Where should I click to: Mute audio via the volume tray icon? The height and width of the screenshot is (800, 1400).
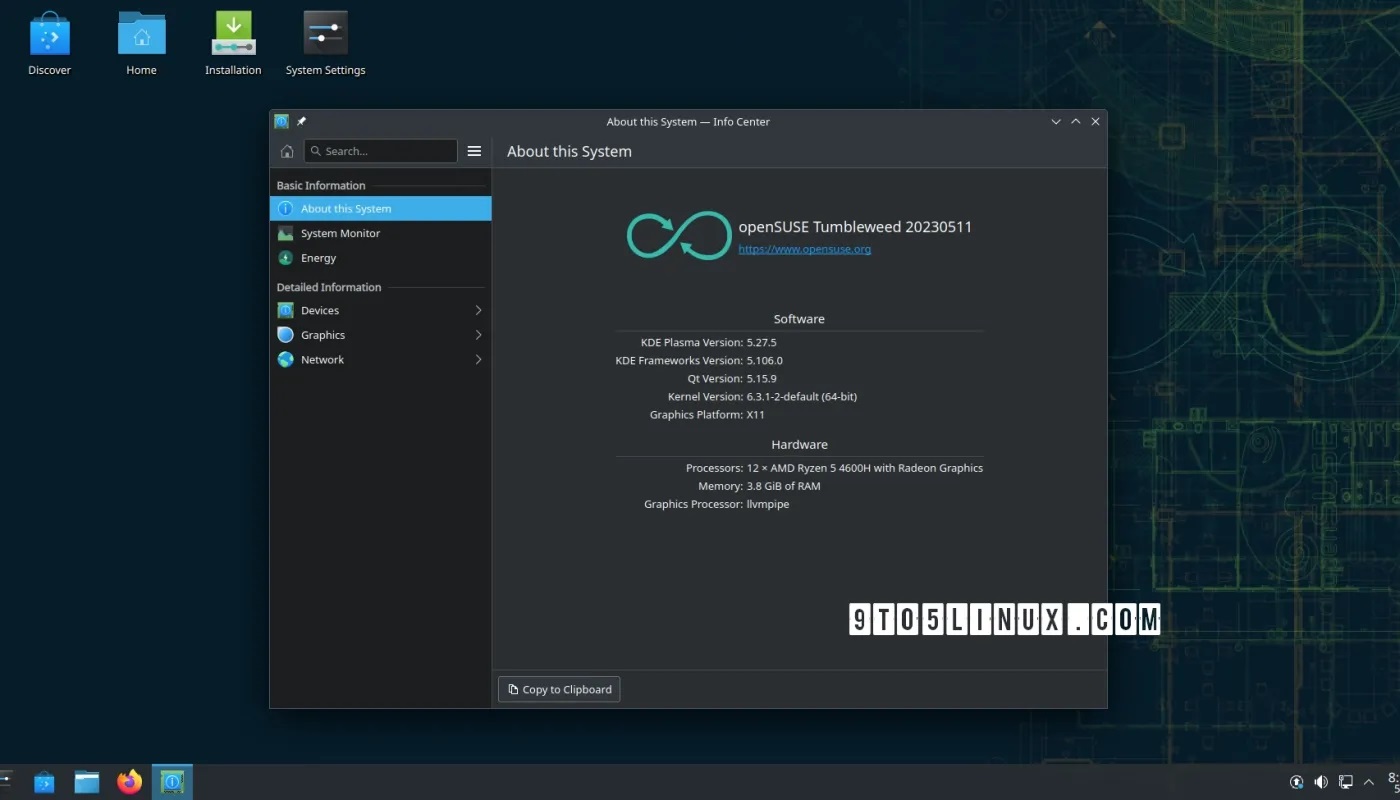click(1321, 782)
